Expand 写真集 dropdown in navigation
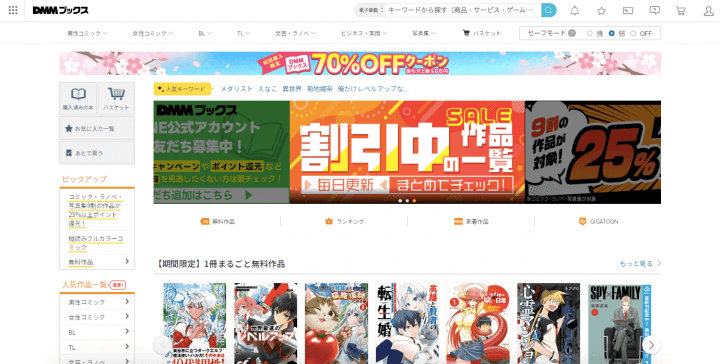Viewport: 720px width, 364px height. [x=424, y=33]
